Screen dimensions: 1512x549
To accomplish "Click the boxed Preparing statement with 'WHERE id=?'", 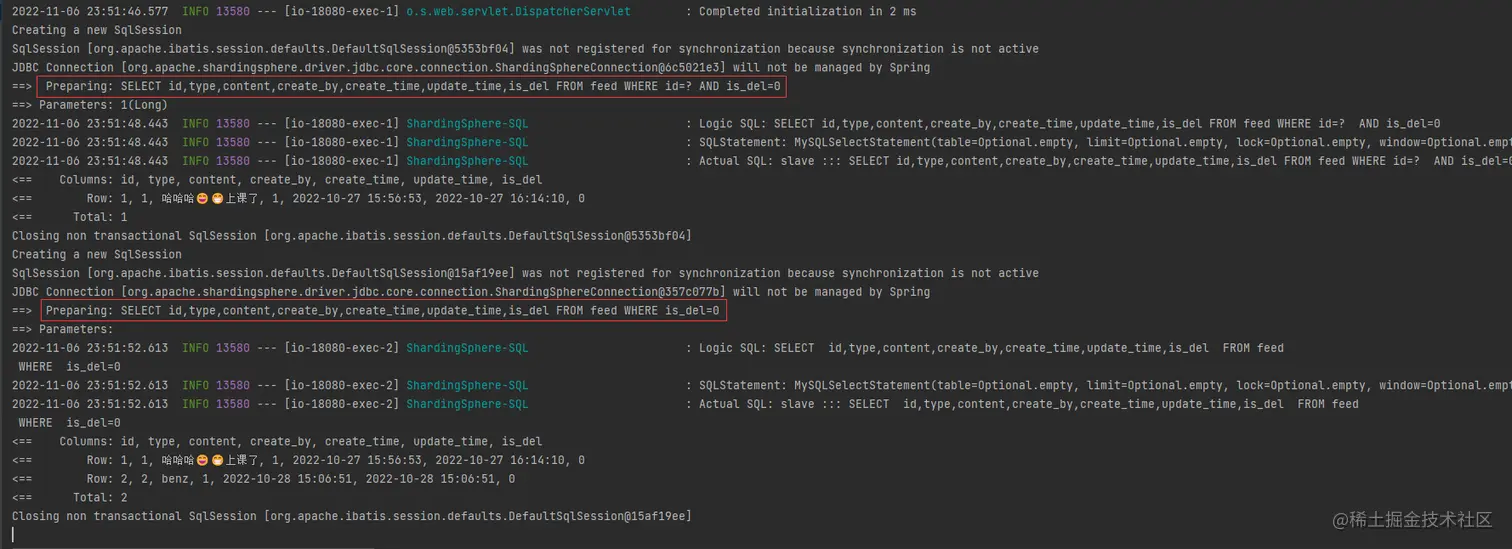I will (x=411, y=87).
